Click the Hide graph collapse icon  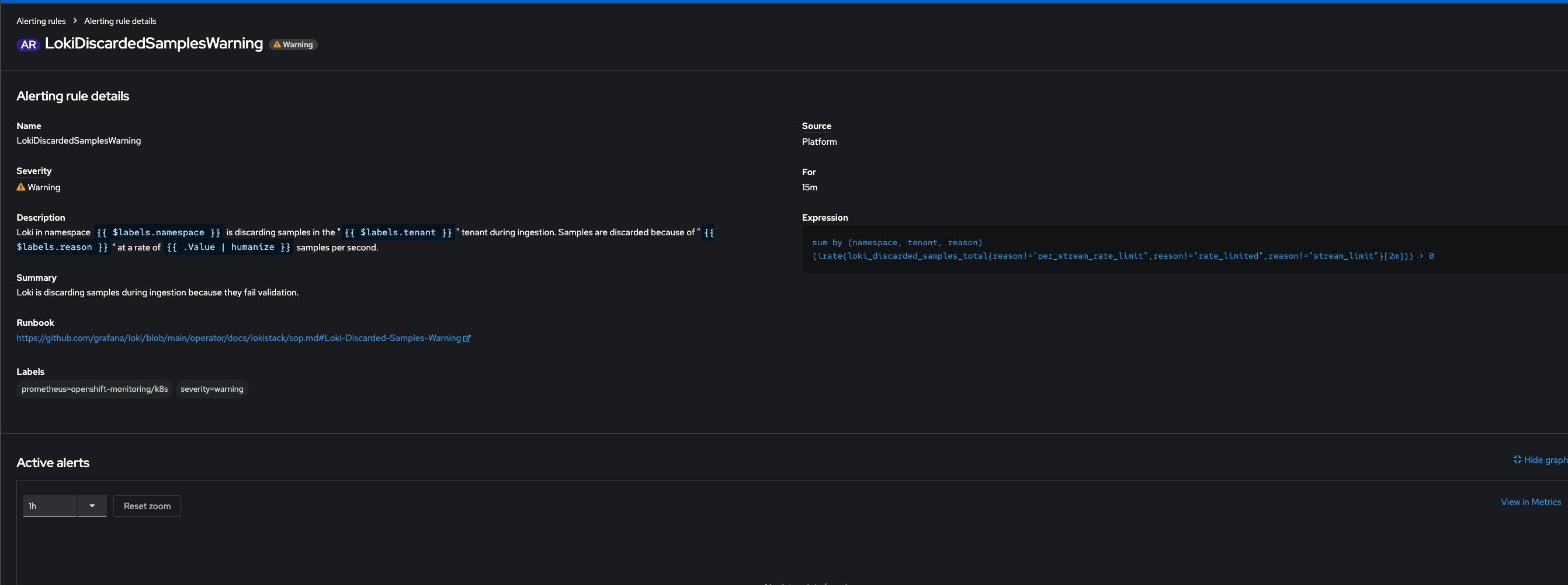(1517, 459)
